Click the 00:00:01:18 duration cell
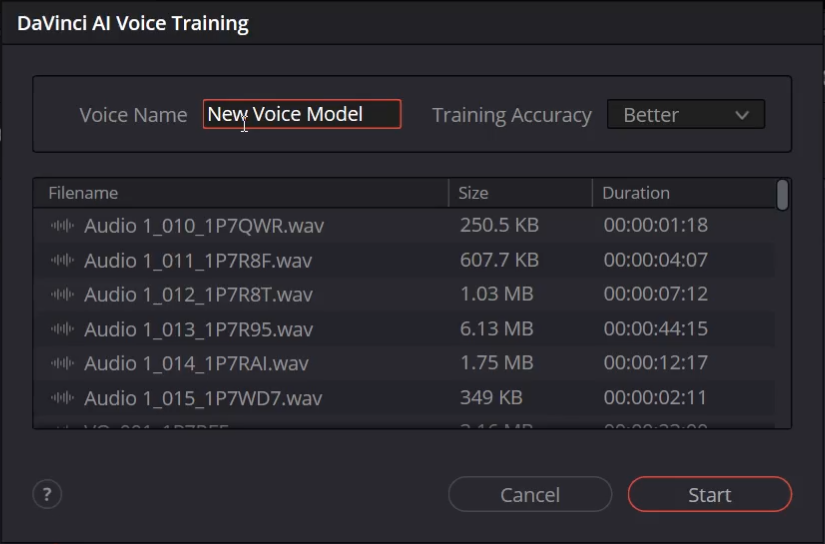This screenshot has width=825, height=544. click(x=656, y=225)
